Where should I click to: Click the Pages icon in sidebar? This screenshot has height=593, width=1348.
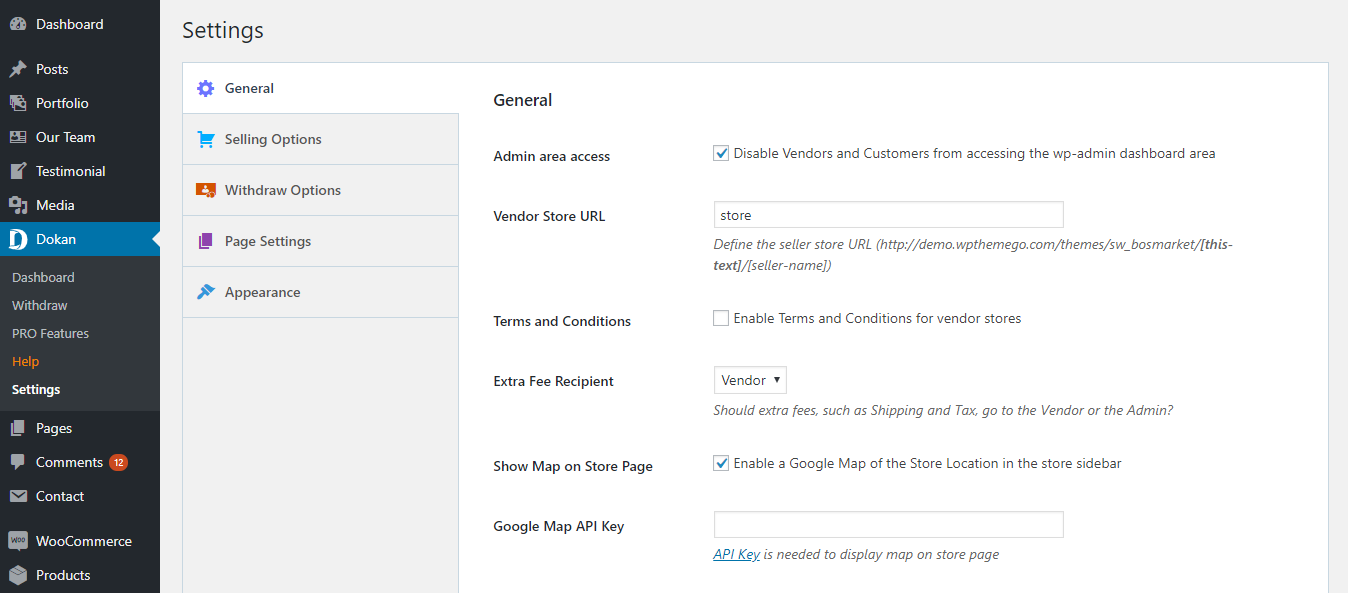click(x=18, y=428)
